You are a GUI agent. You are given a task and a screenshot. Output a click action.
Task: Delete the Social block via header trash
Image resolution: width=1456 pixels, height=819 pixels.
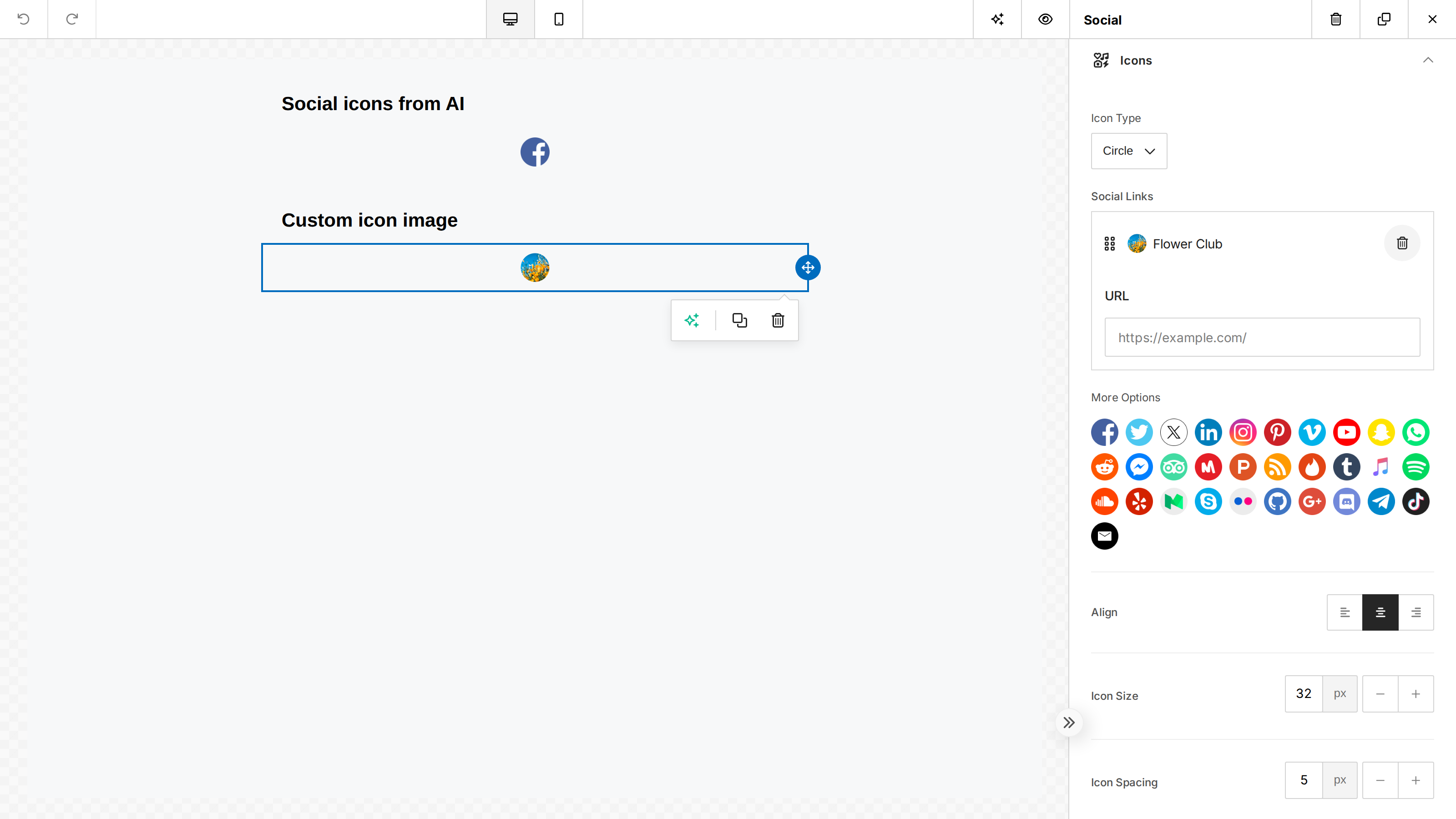pyautogui.click(x=1335, y=19)
